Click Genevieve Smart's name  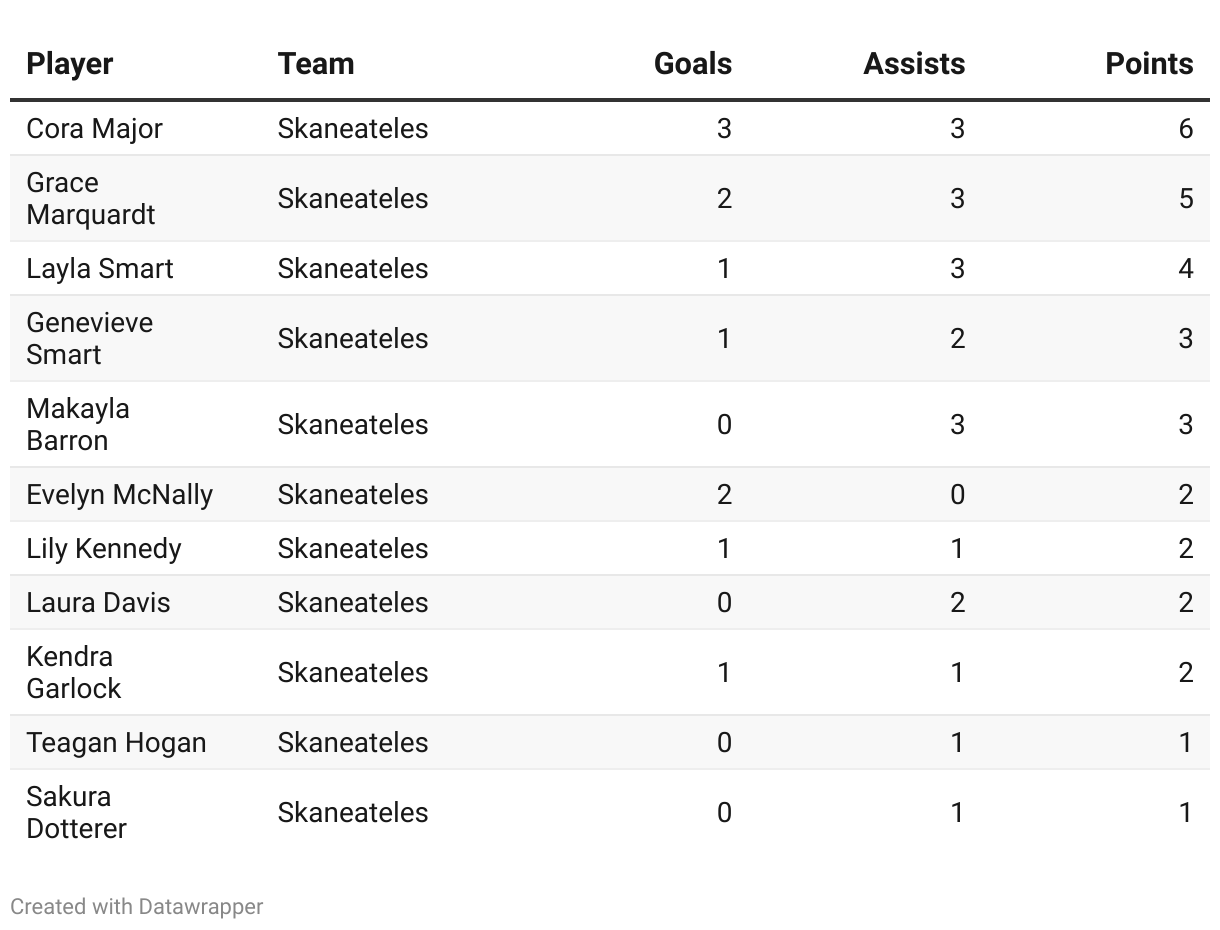click(x=90, y=339)
